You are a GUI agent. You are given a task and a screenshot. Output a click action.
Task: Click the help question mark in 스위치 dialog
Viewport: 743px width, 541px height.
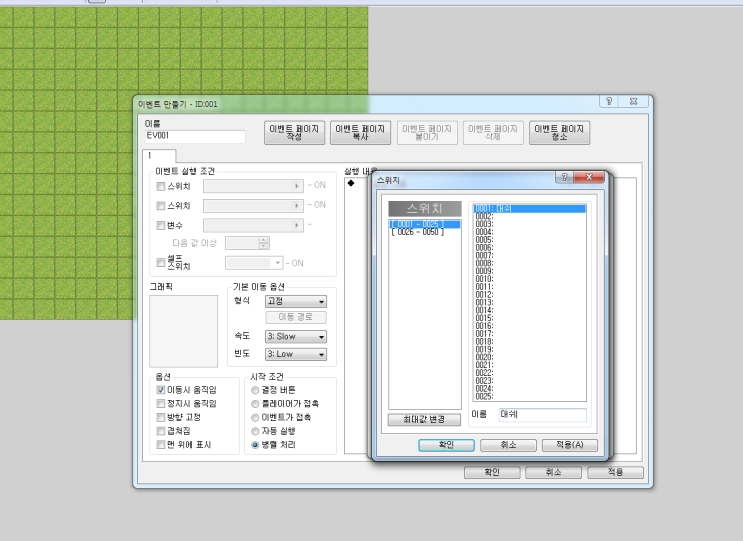[x=564, y=177]
